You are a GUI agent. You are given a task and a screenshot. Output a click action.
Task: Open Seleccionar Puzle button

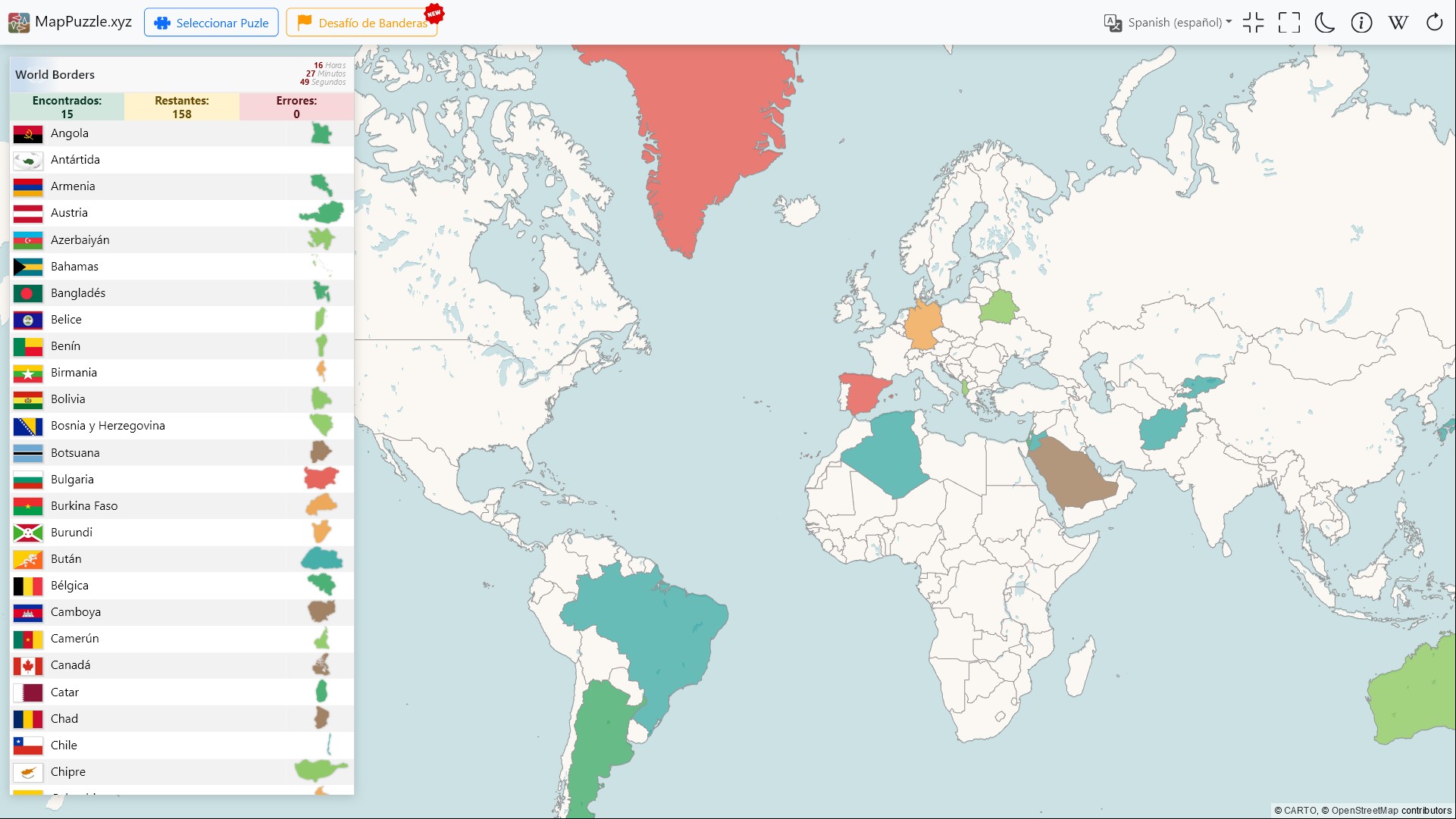(211, 23)
